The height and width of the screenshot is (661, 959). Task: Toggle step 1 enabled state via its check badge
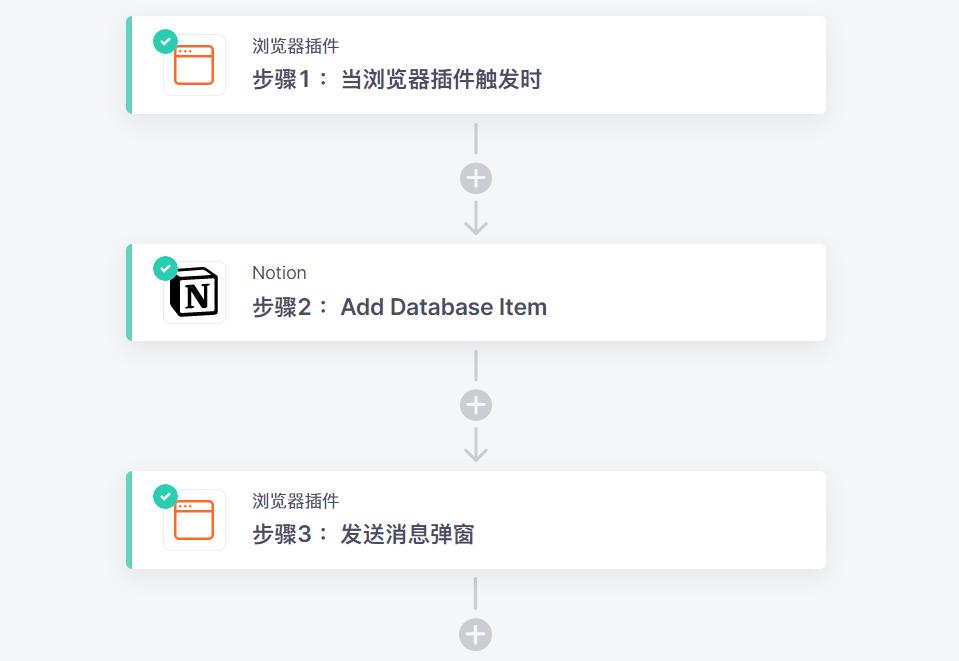[x=165, y=43]
